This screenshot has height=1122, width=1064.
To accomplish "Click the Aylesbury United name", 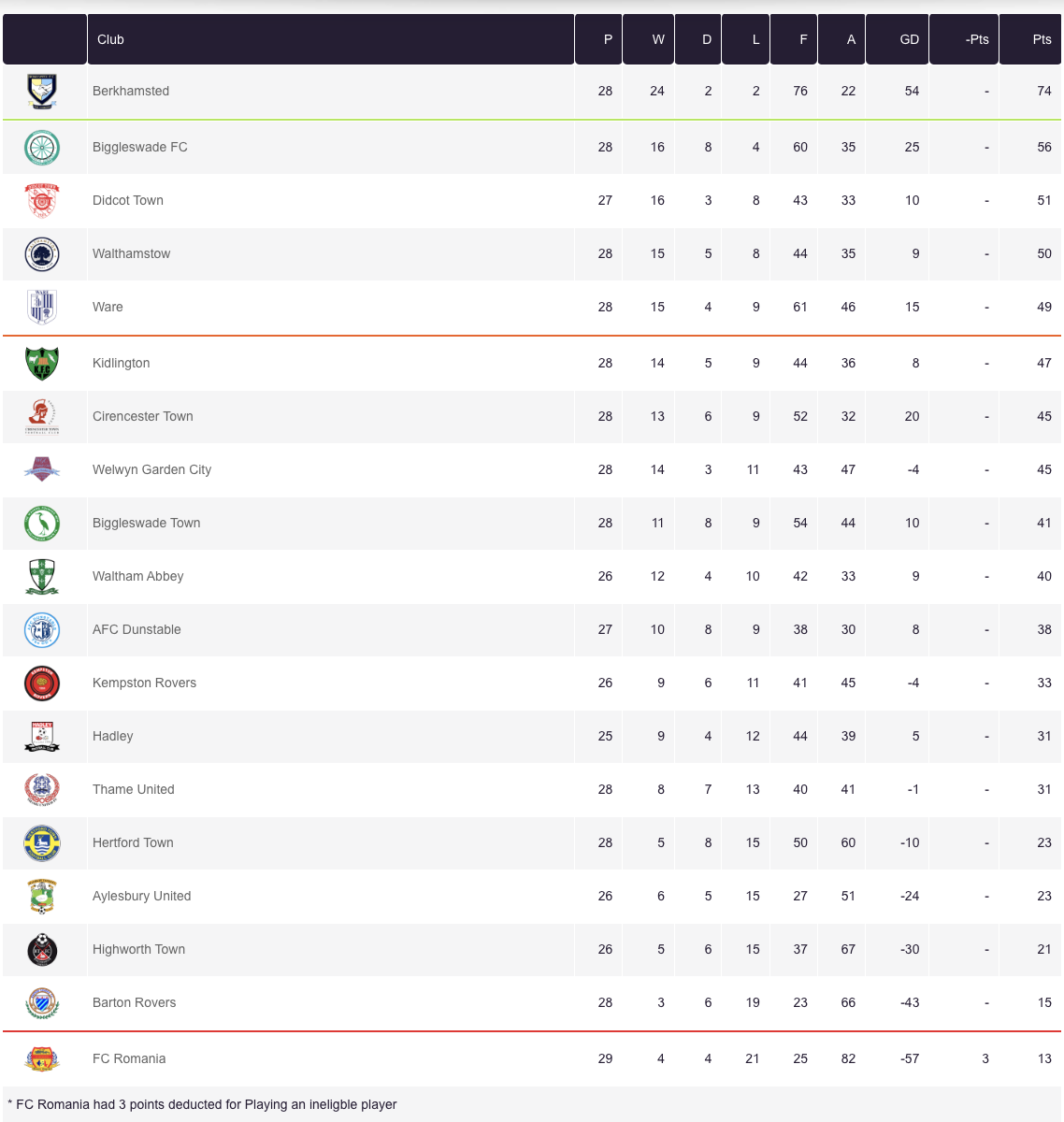I will (141, 896).
